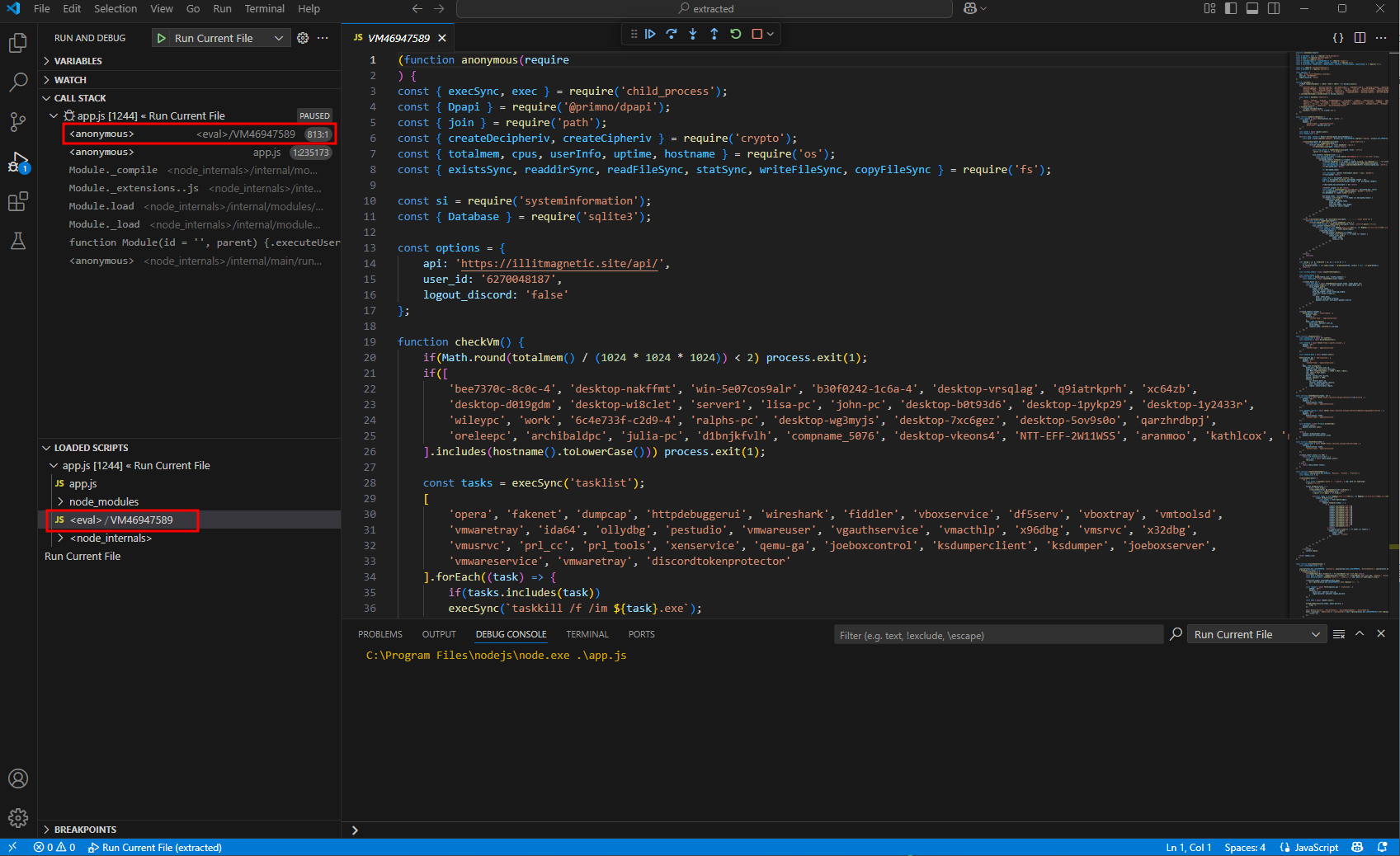This screenshot has height=856, width=1400.
Task: Go back with the navigation arrow
Action: pyautogui.click(x=417, y=8)
